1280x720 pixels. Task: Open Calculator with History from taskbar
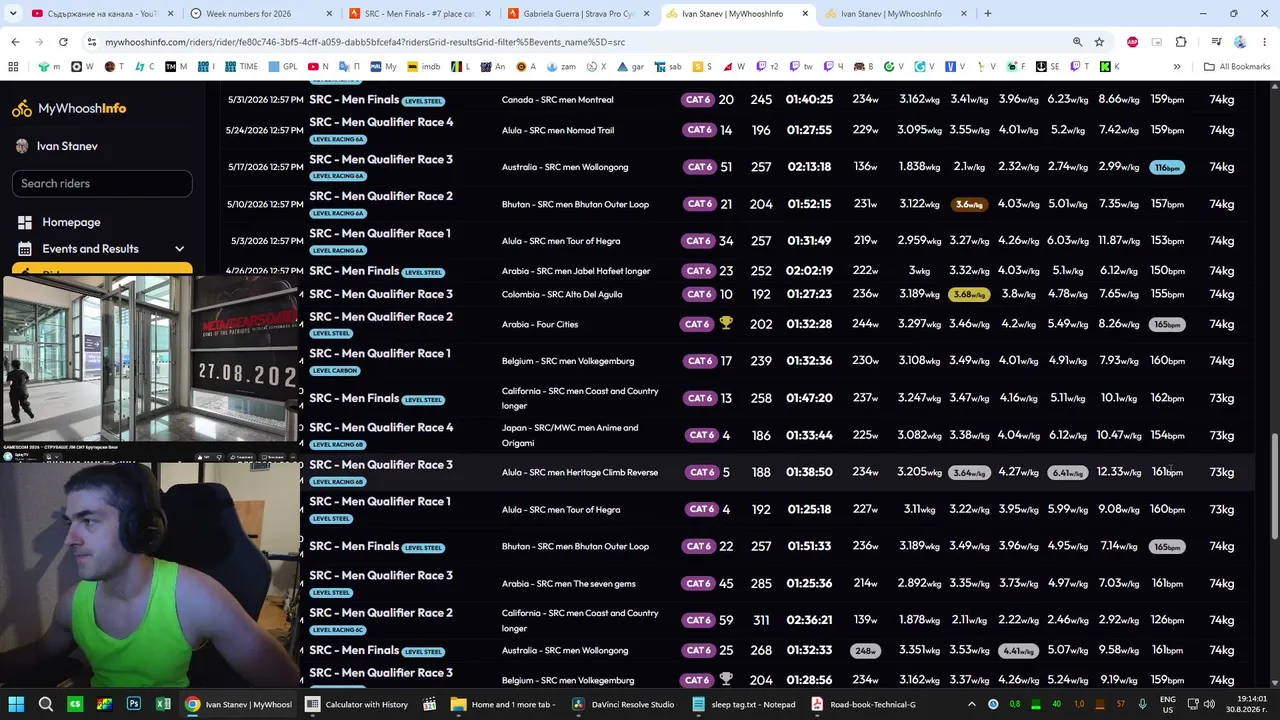pos(357,704)
